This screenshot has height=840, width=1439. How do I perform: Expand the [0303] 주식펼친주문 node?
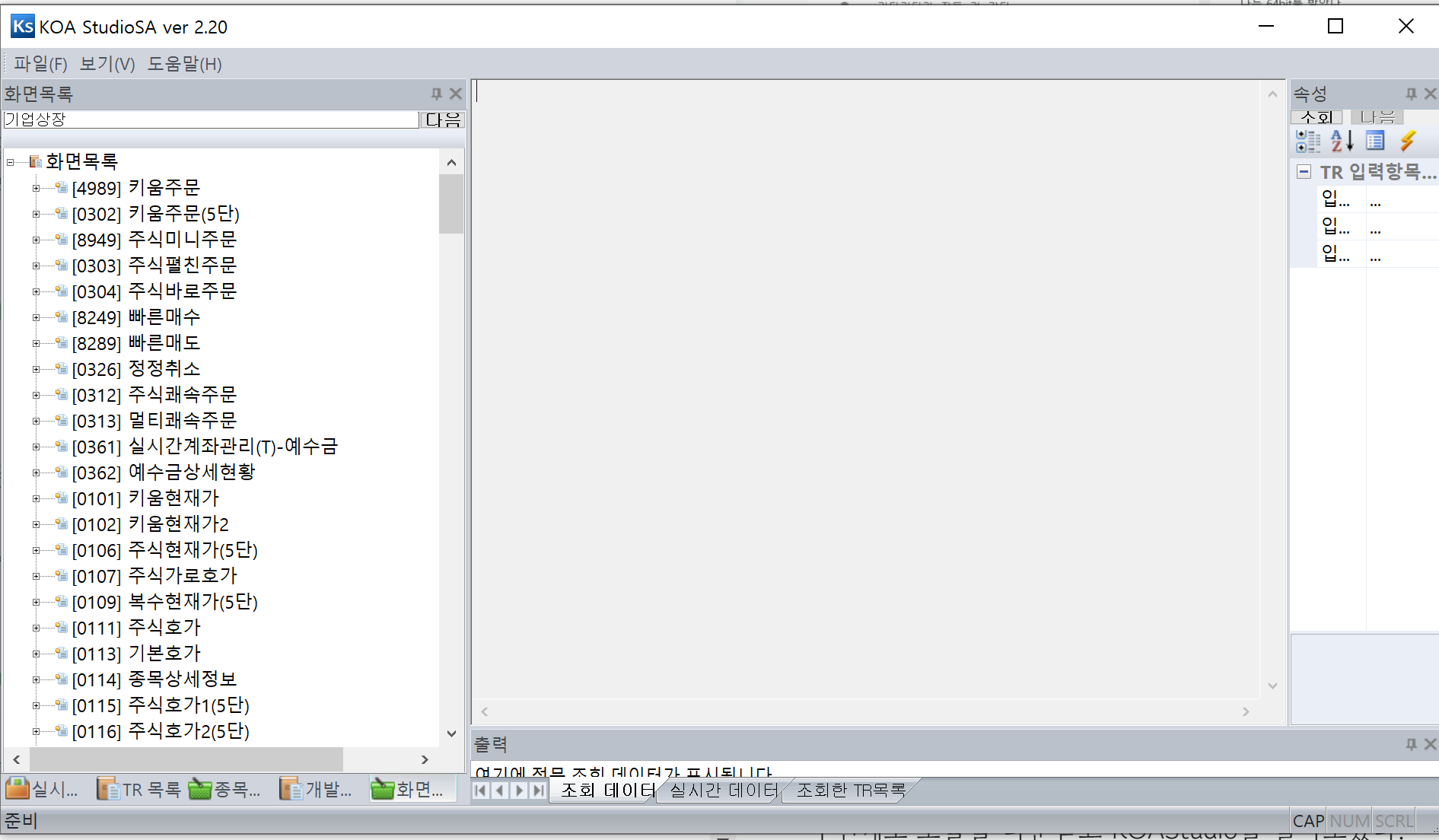click(36, 266)
